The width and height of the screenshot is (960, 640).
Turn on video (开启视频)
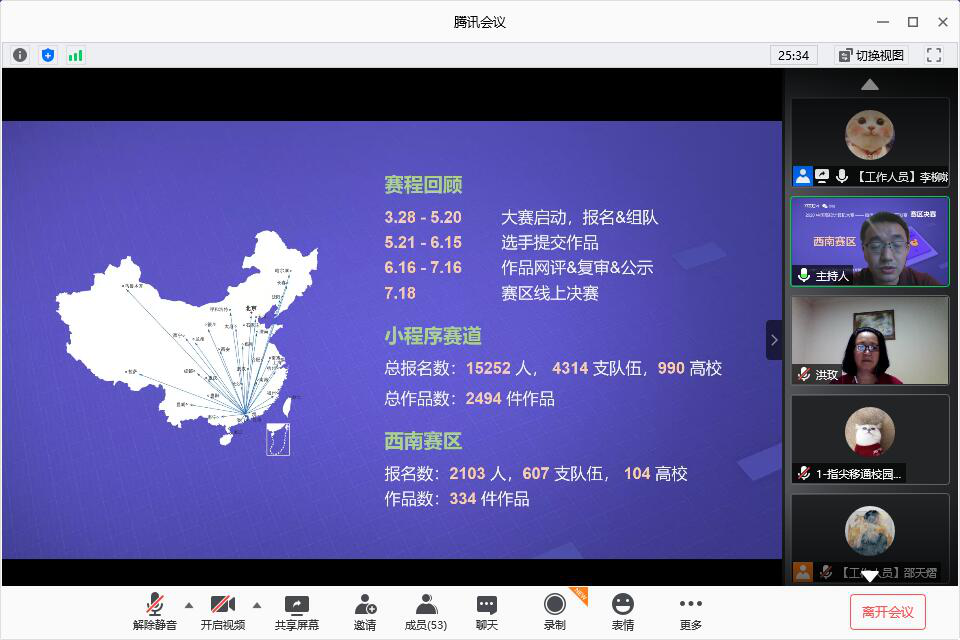[222, 612]
